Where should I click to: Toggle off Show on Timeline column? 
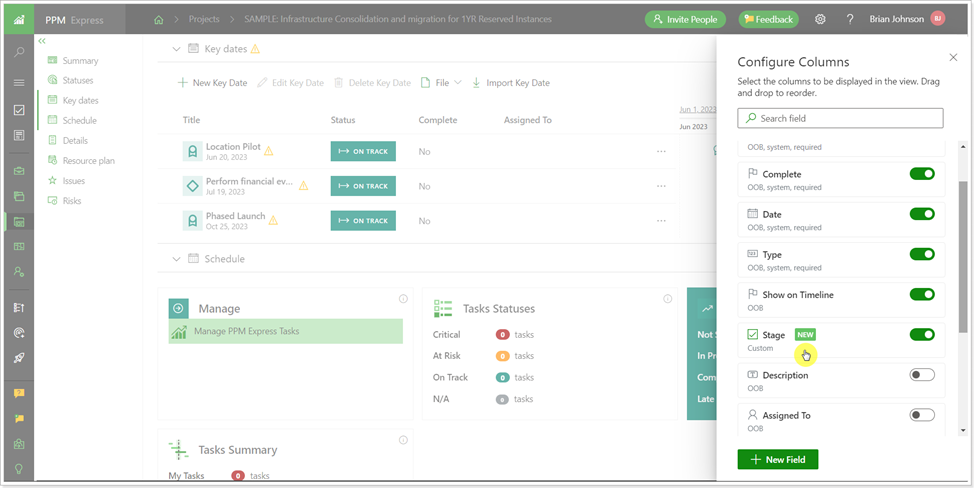(922, 294)
